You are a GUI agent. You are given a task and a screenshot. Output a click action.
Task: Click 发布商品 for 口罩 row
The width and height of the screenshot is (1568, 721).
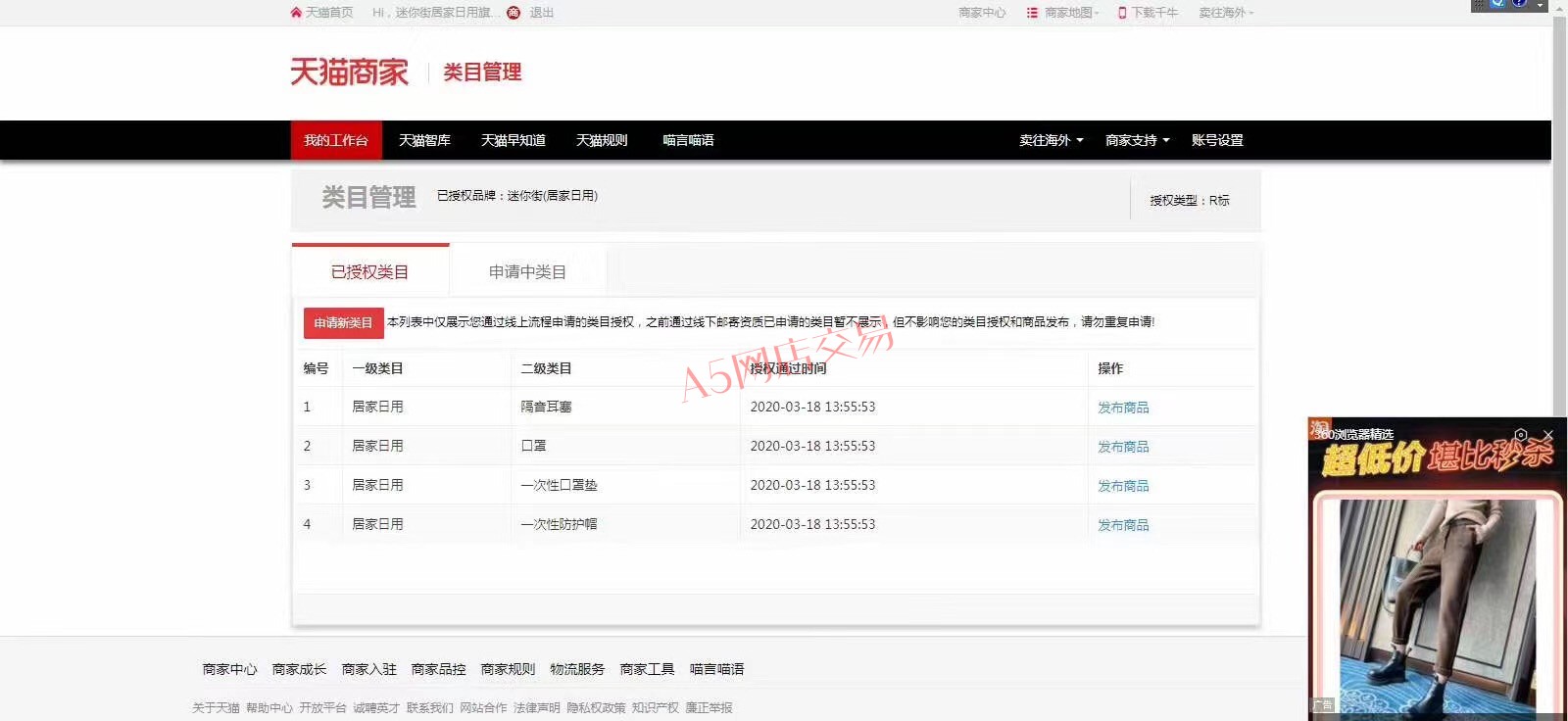coord(1123,447)
